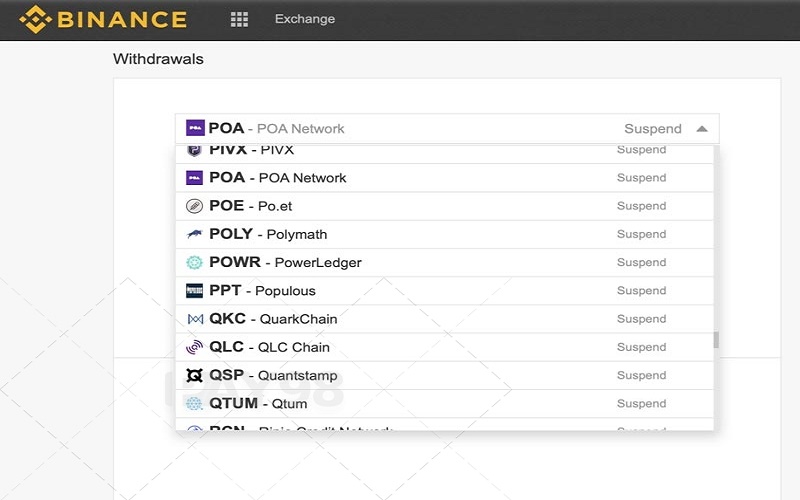Click the coin list scrollbar thumb
Image resolution: width=800 pixels, height=500 pixels.
tap(716, 340)
